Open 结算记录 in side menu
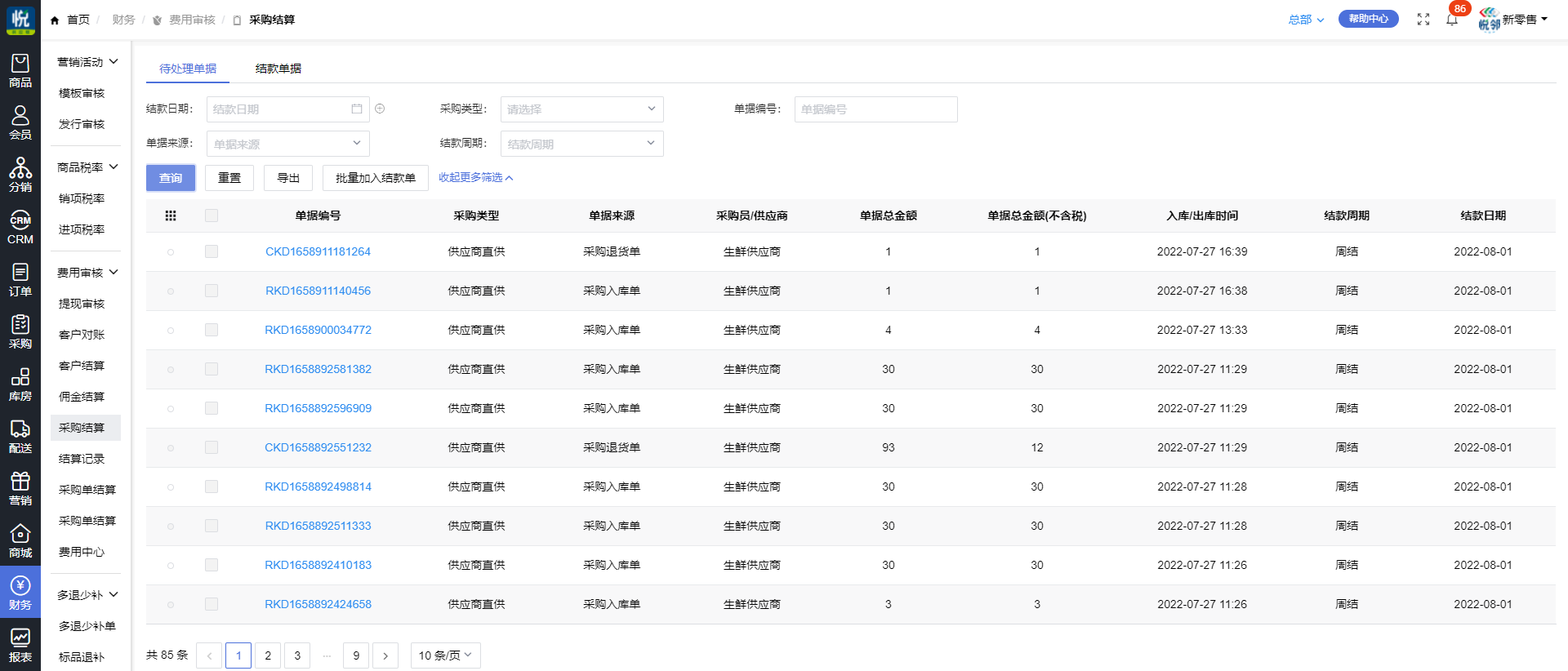Screen dimensions: 1568x671 click(82, 459)
